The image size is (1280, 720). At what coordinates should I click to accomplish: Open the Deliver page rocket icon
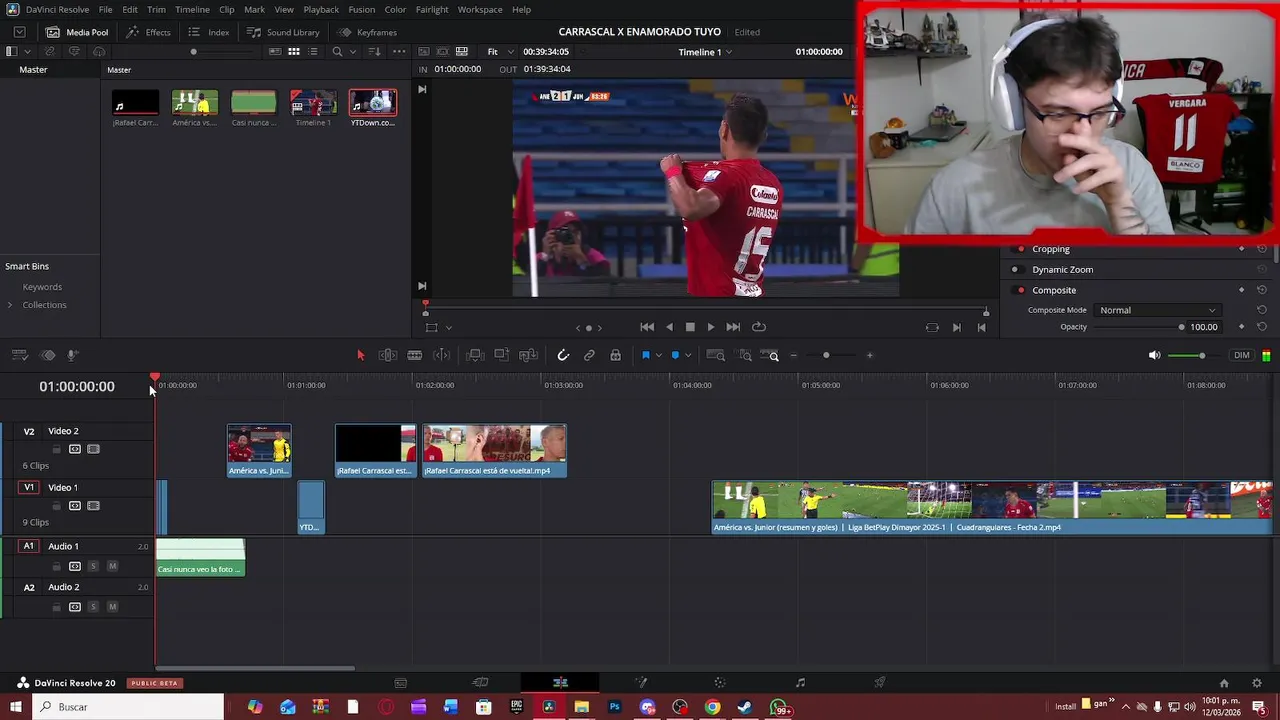point(880,683)
